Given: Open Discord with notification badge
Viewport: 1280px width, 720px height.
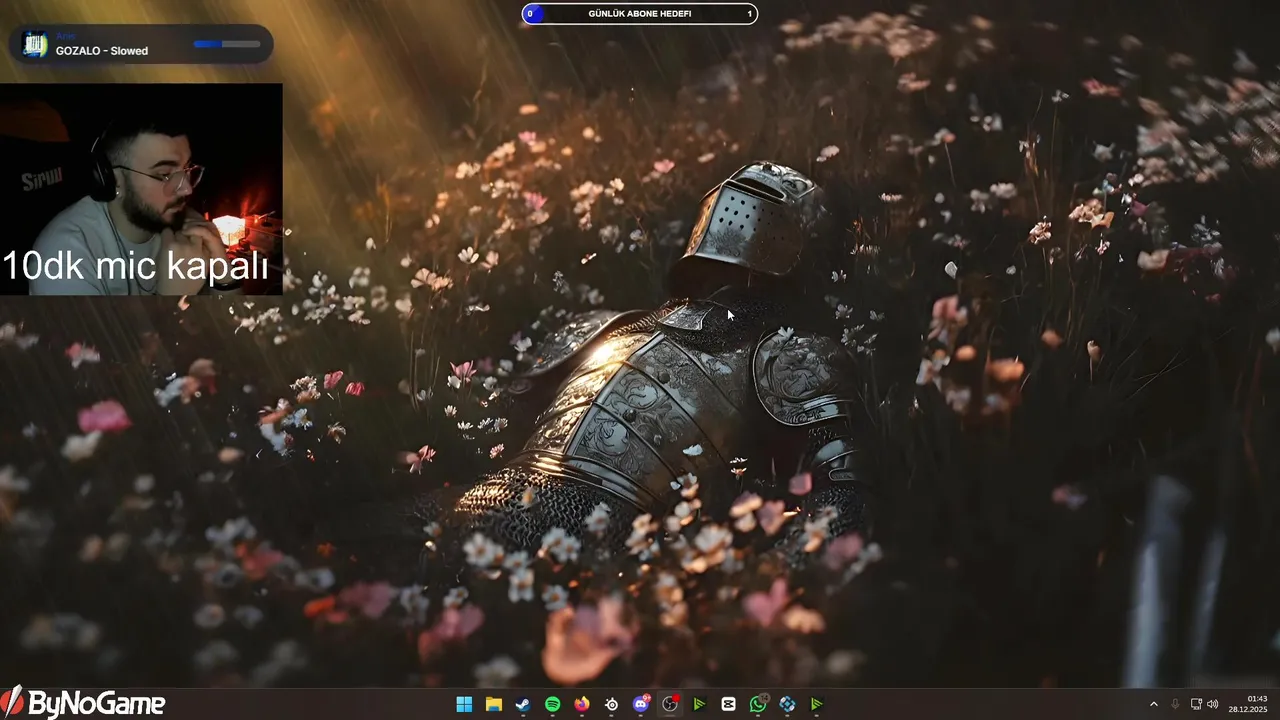Looking at the screenshot, I should (641, 704).
